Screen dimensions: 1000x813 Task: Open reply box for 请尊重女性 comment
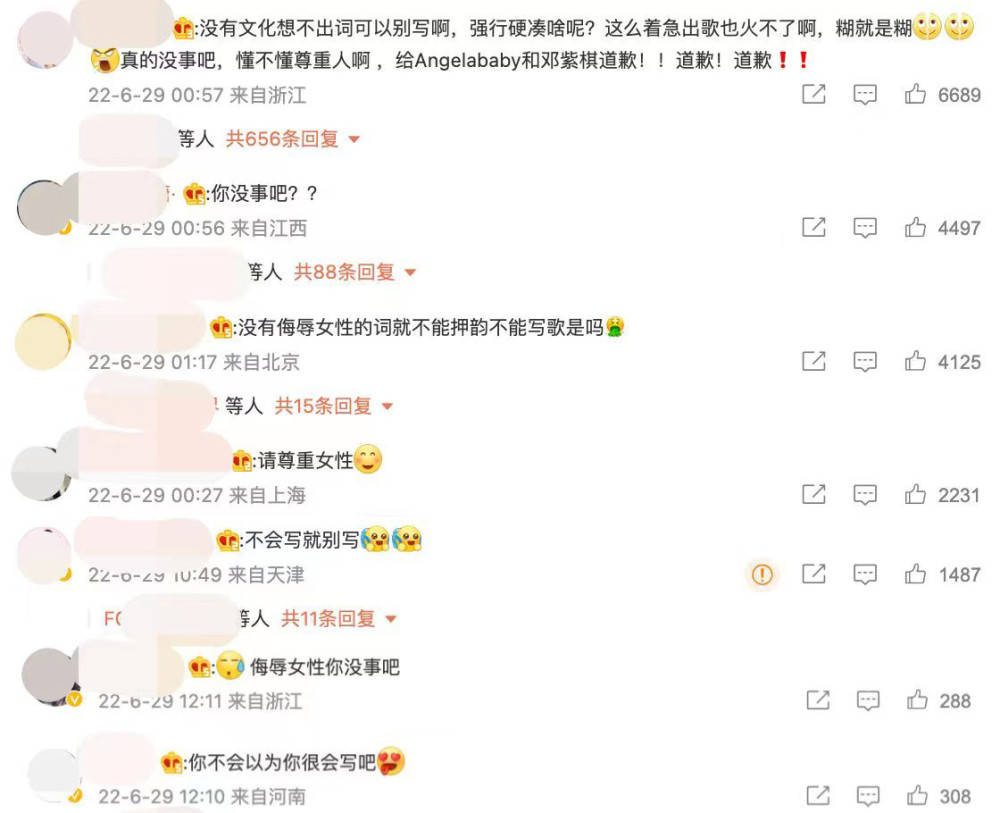point(865,495)
